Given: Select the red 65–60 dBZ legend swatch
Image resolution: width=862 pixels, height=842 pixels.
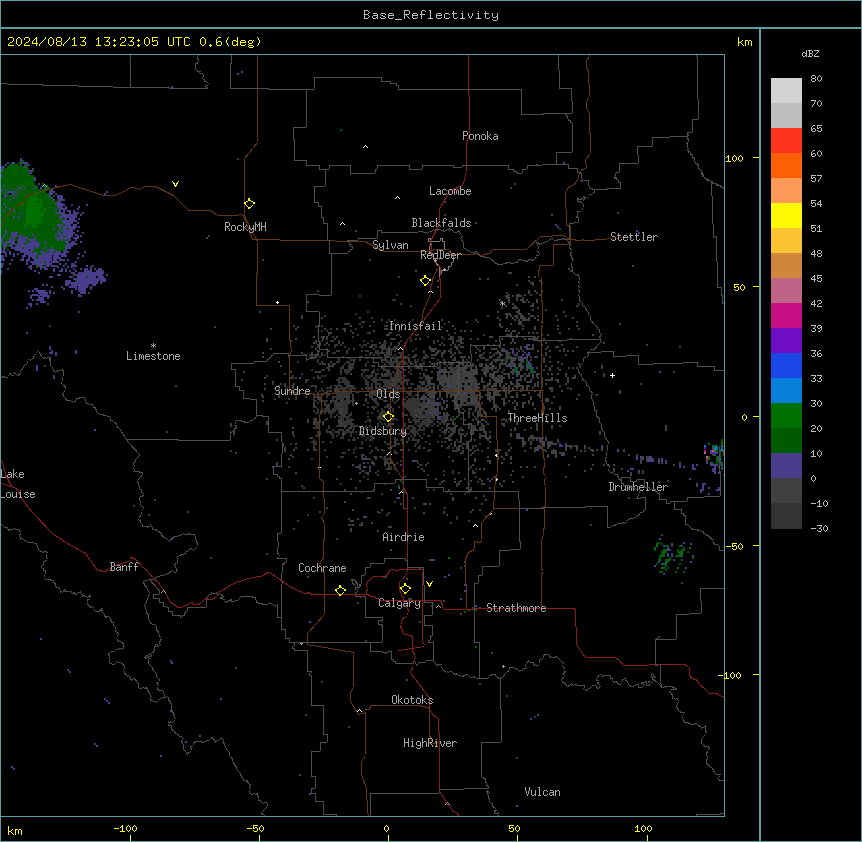Looking at the screenshot, I should click(786, 141).
